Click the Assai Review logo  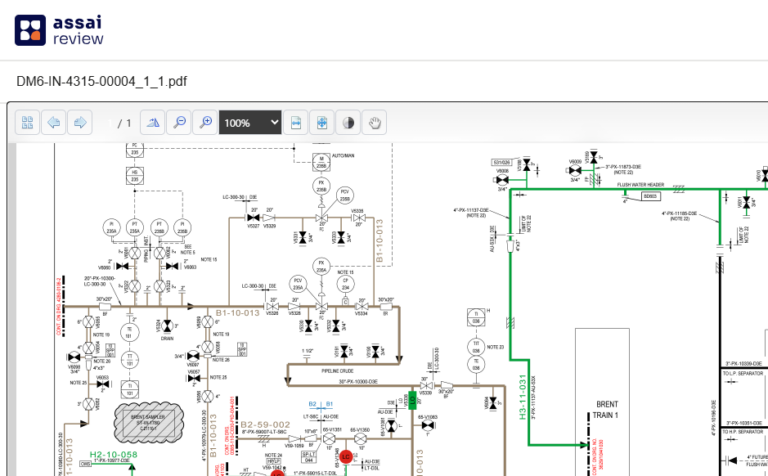[59, 30]
